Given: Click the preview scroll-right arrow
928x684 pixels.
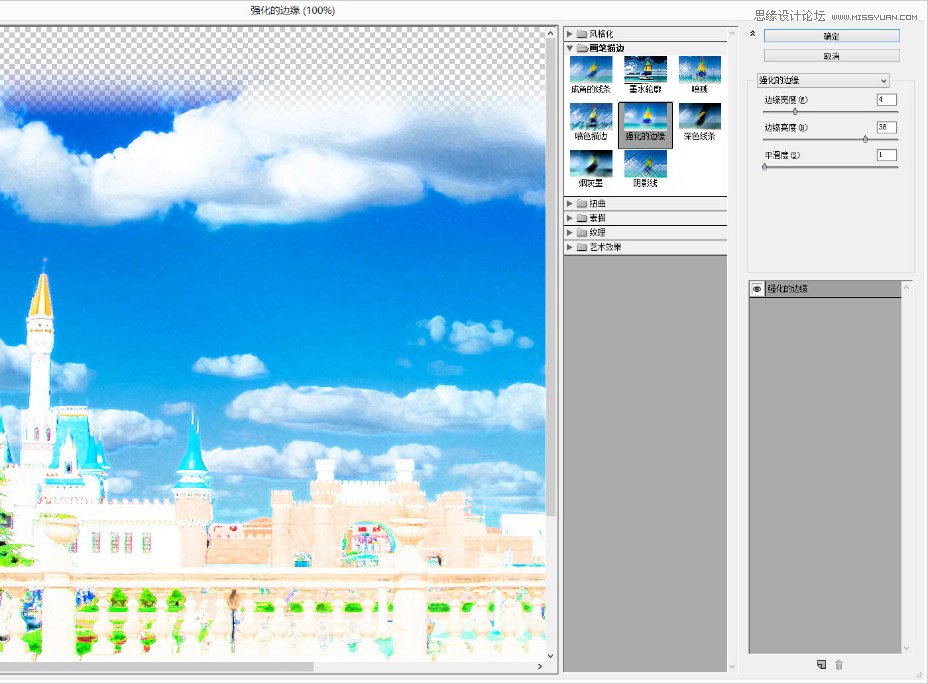Looking at the screenshot, I should click(540, 666).
